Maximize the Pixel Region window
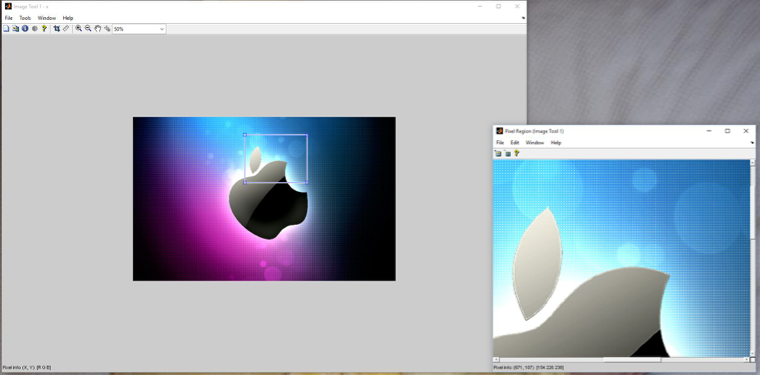This screenshot has width=760, height=375. tap(728, 131)
